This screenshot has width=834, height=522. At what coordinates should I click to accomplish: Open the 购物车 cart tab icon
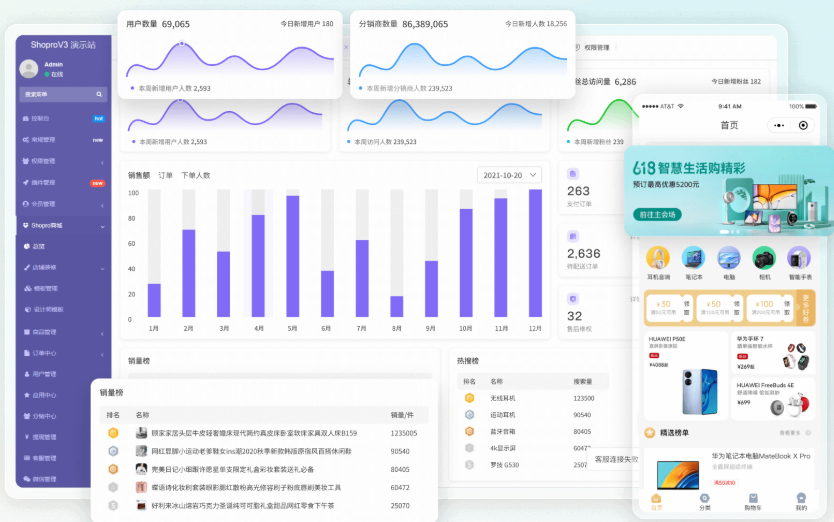pyautogui.click(x=752, y=499)
